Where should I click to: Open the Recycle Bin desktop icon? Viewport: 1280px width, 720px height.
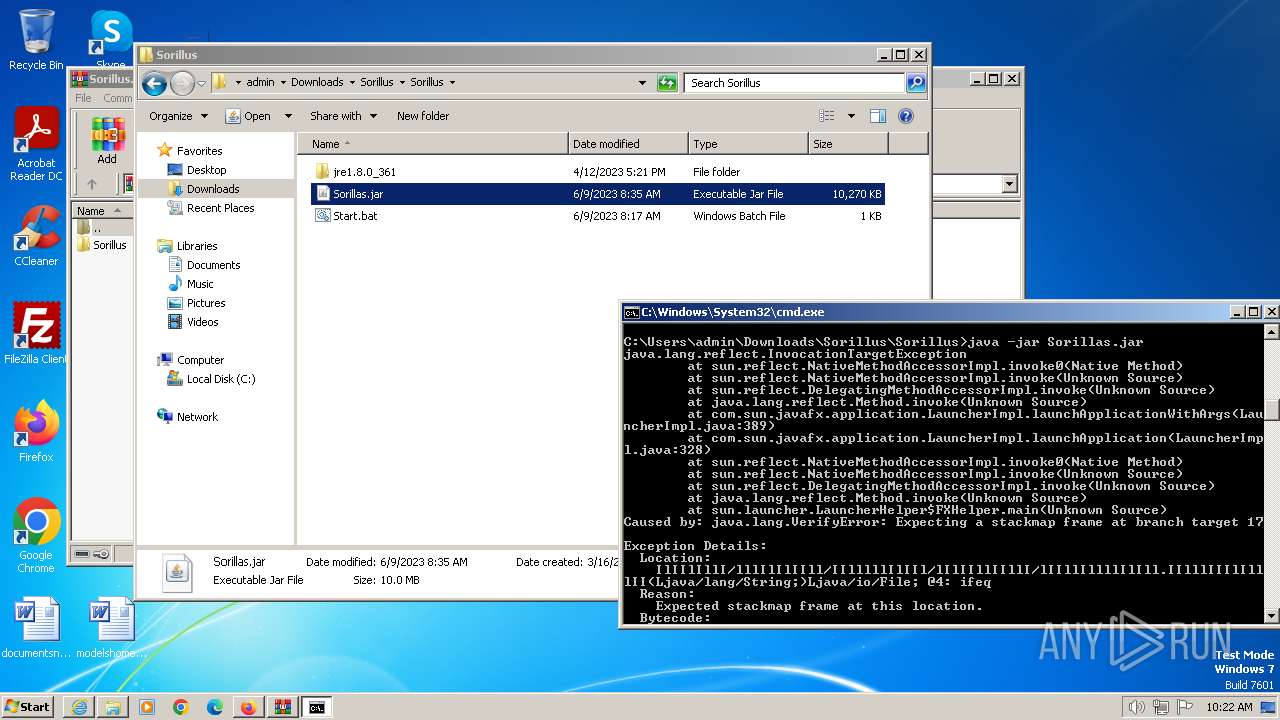[x=36, y=40]
